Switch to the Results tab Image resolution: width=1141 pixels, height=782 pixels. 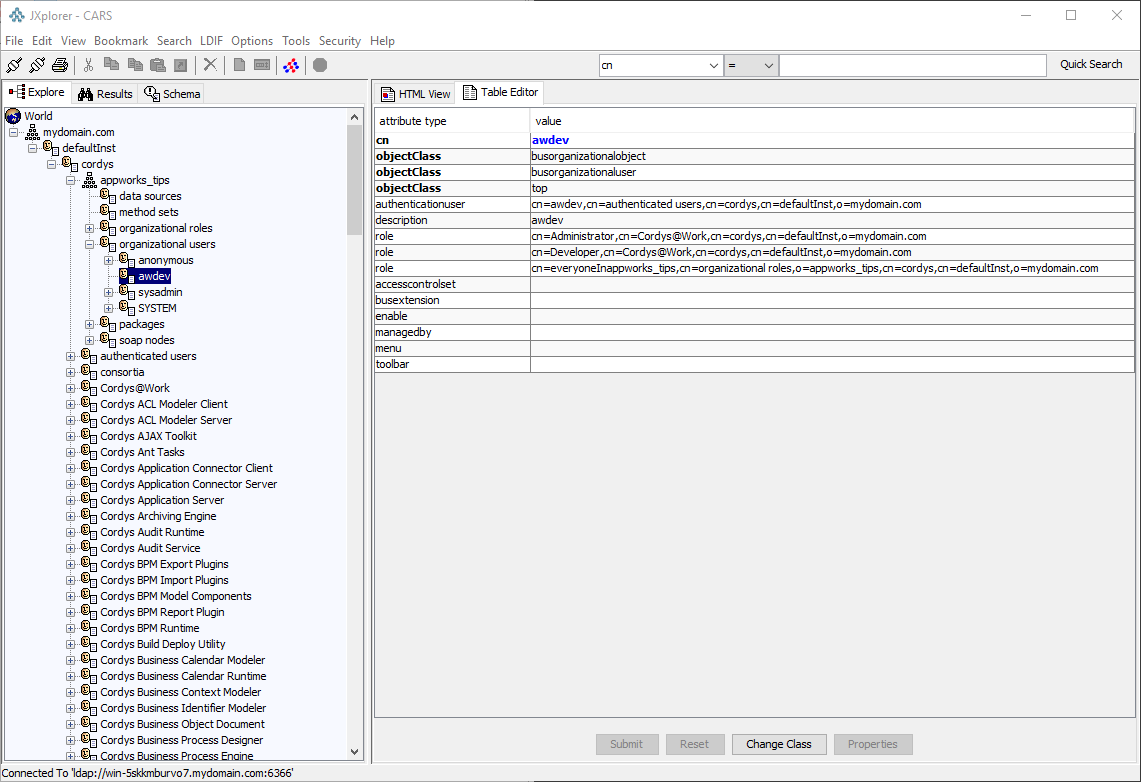pyautogui.click(x=106, y=94)
